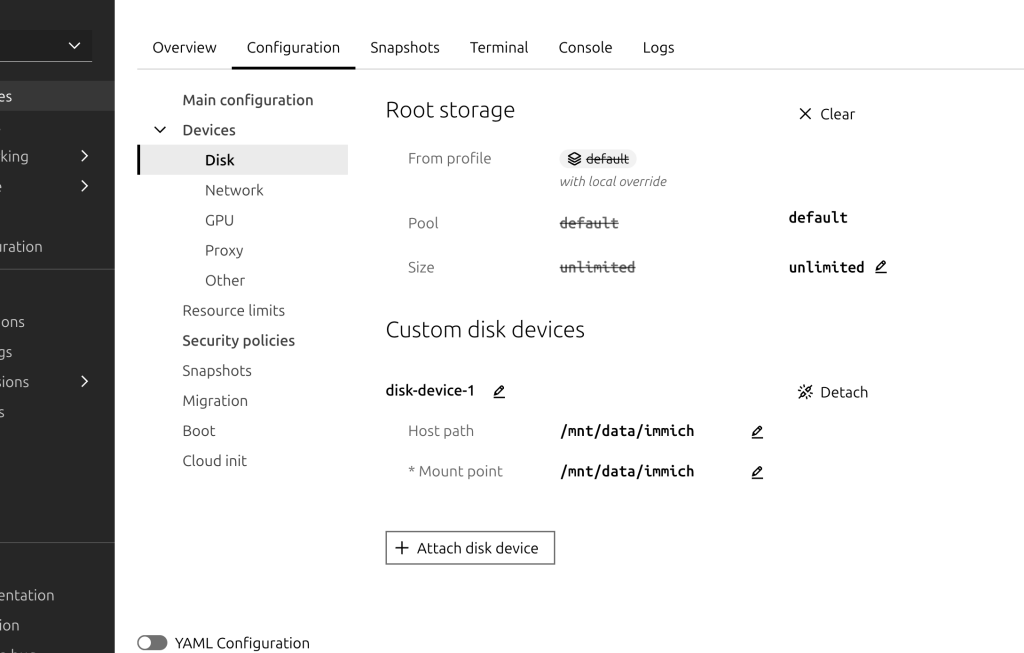1024x653 pixels.
Task: Click the Clear X icon
Action: (x=805, y=114)
